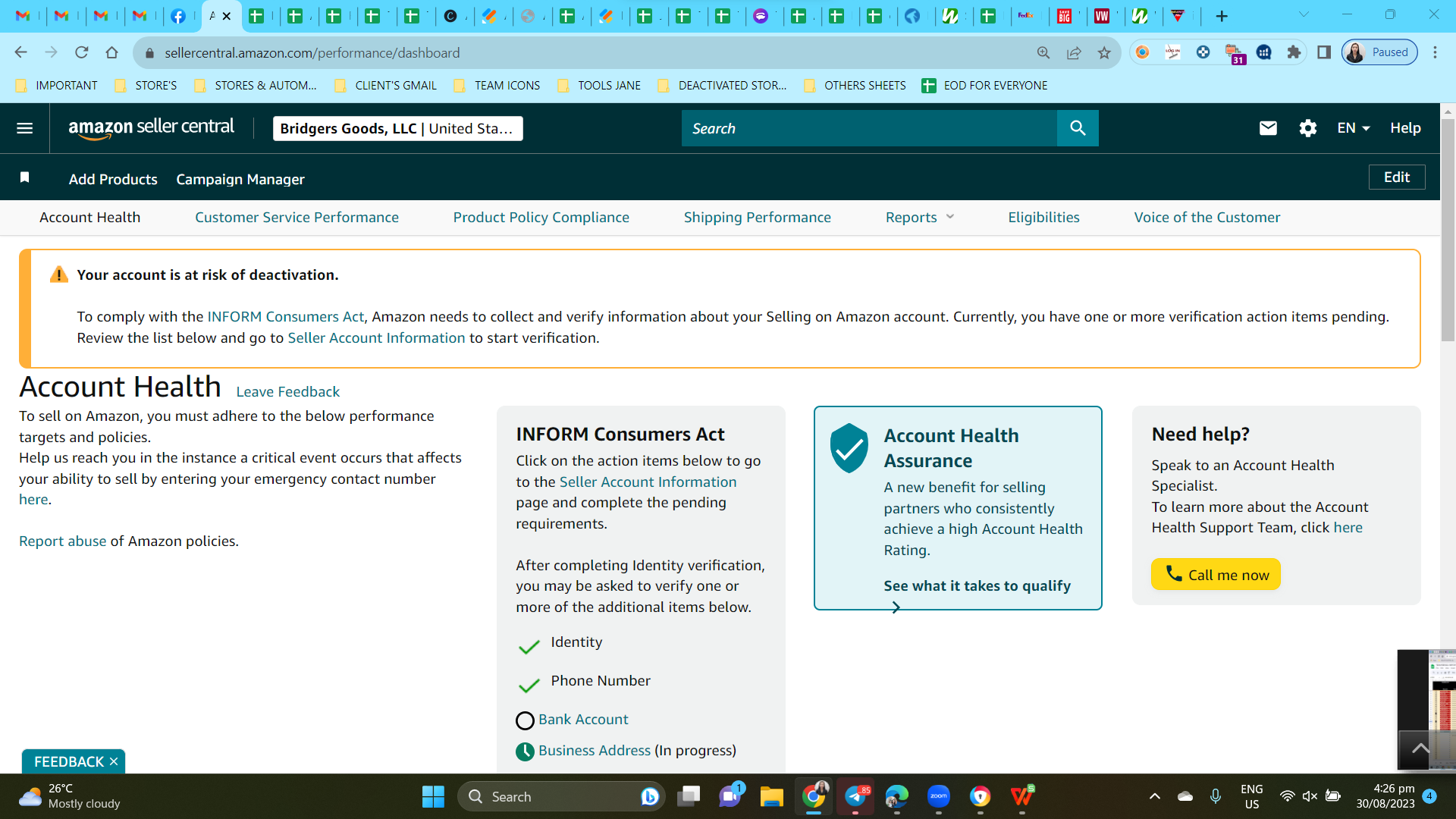Click the Need help 'here' link
The image size is (1456, 819).
point(1348,528)
